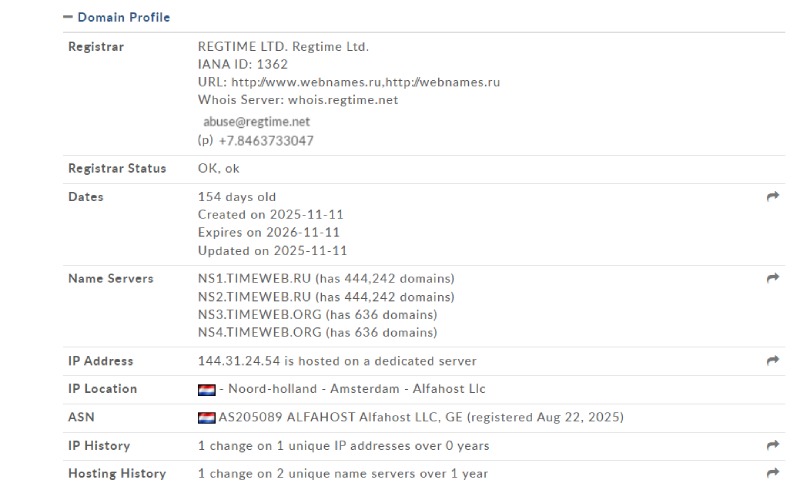
Task: Click the arrow icon in Dates row
Action: click(772, 197)
